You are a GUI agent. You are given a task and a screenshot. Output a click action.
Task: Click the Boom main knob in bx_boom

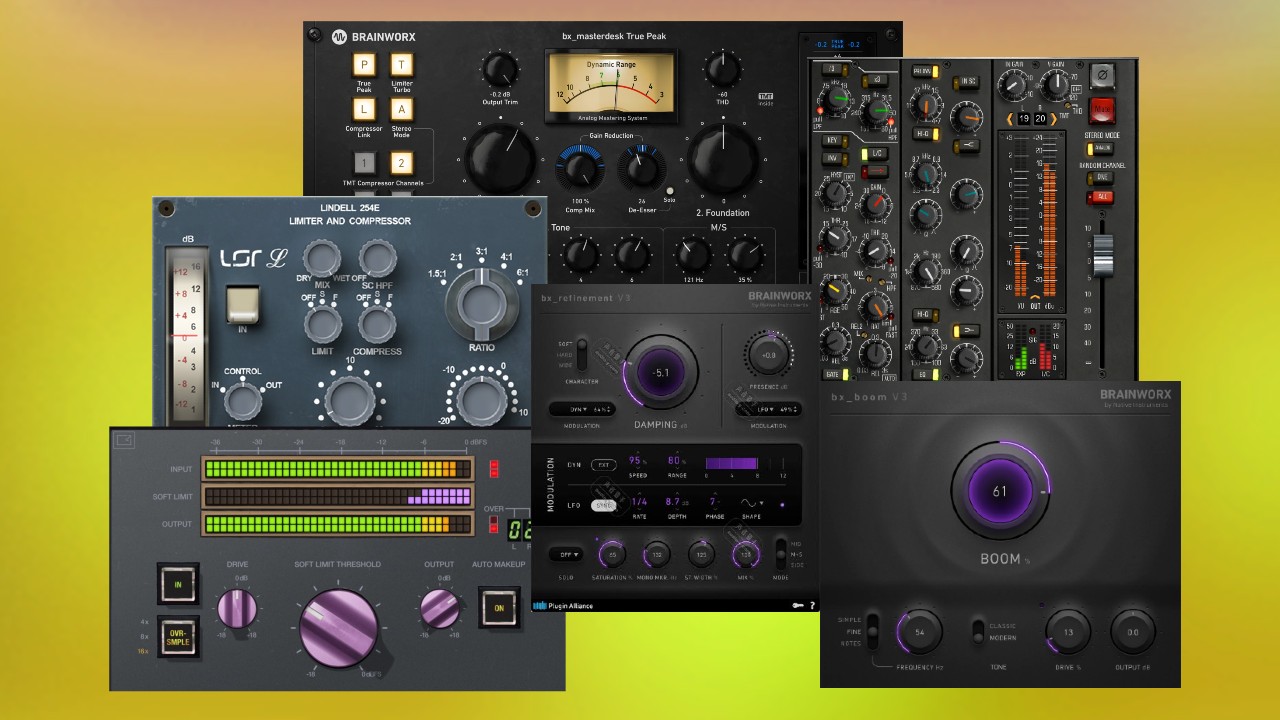1000,492
